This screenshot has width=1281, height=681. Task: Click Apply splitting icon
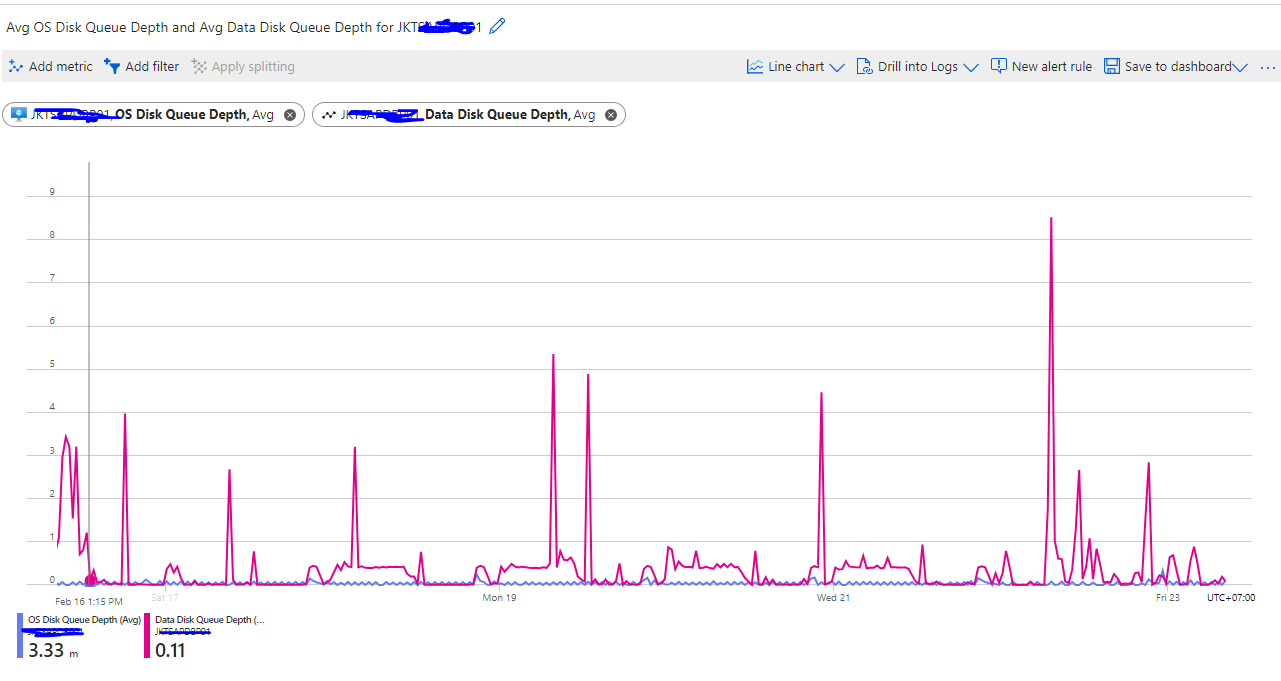(x=199, y=66)
